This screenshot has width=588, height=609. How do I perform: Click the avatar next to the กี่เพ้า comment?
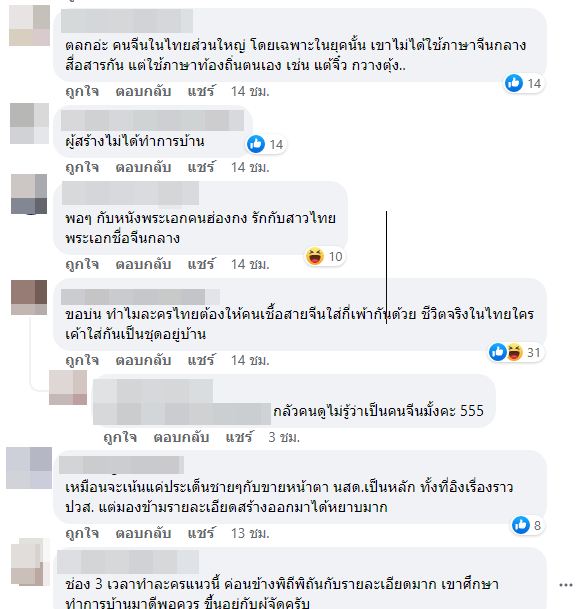29,297
